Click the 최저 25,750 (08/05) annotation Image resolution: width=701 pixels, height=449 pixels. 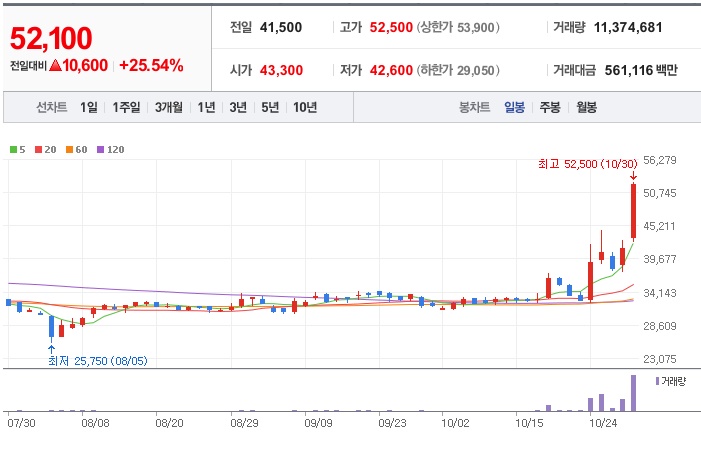click(x=98, y=361)
